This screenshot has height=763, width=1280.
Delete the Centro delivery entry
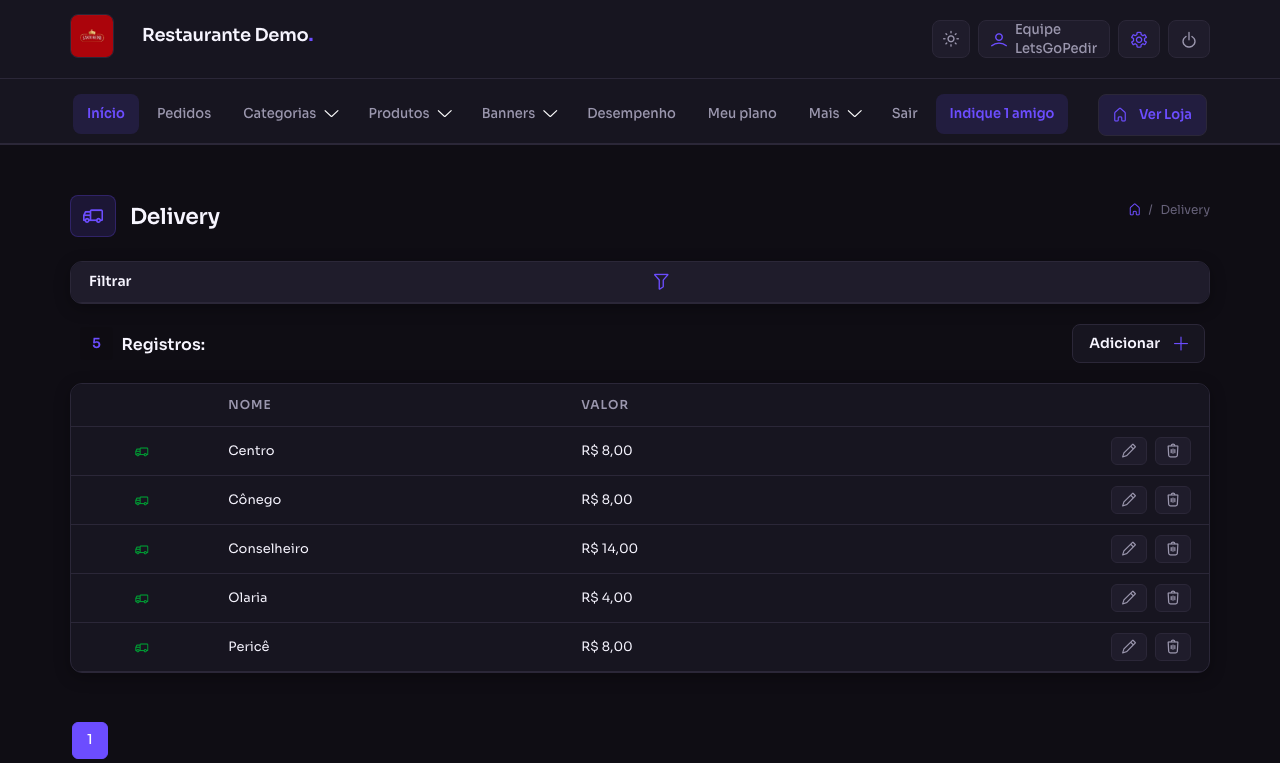[x=1173, y=451]
